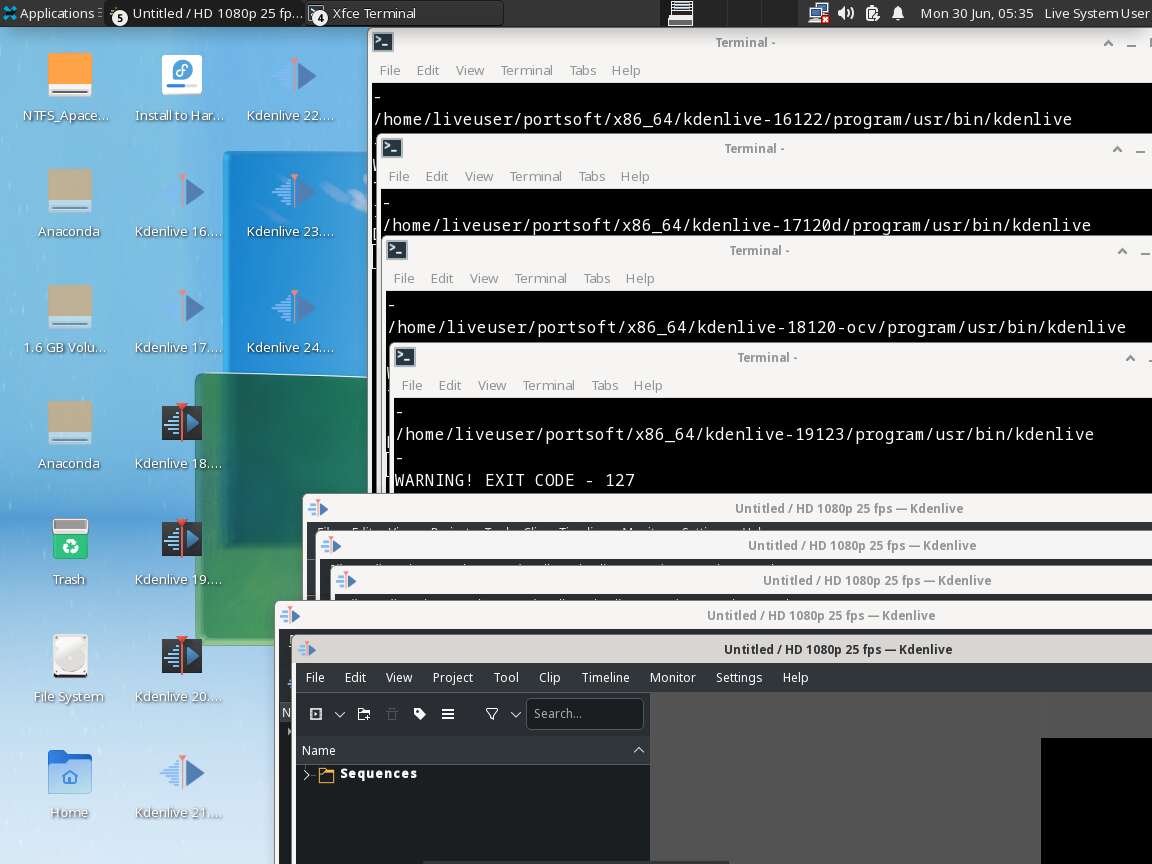Image resolution: width=1152 pixels, height=864 pixels.
Task: Expand the Sequences folder tree arrow
Action: click(x=307, y=774)
